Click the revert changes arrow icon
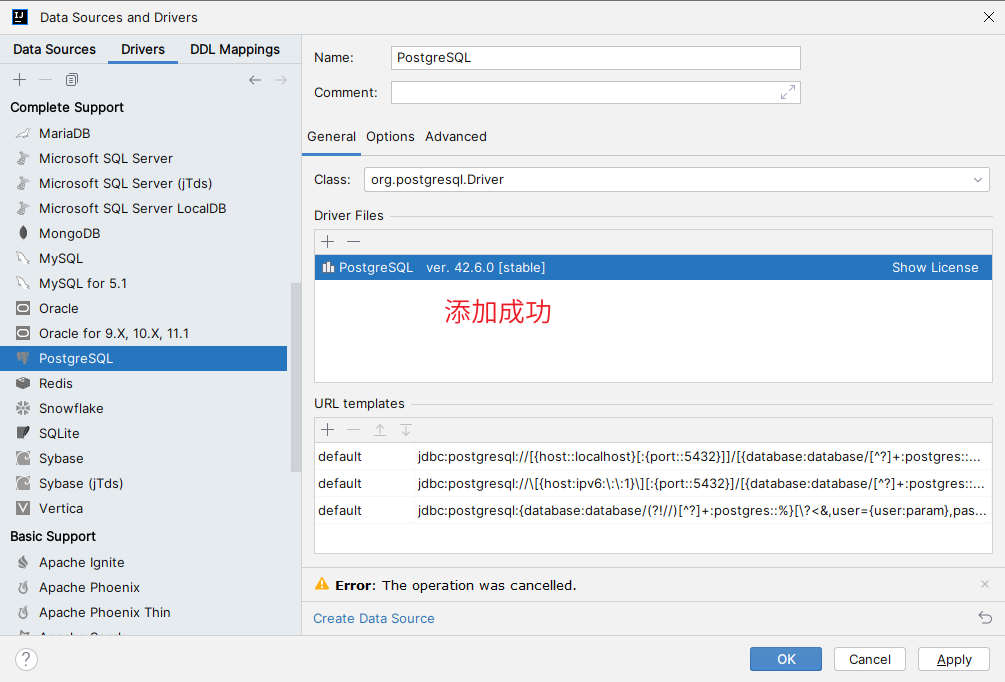This screenshot has height=682, width=1005. pyautogui.click(x=985, y=618)
